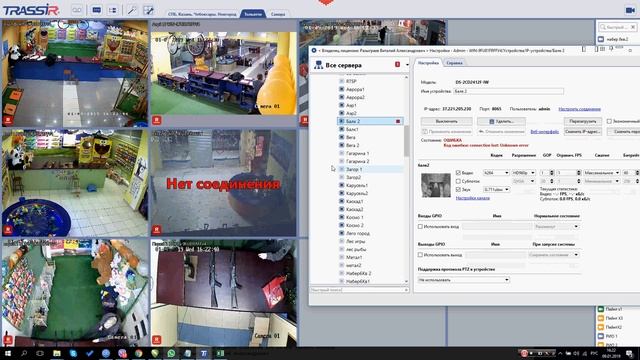Click red alarm icon on top-left camera view
Screen dimensions: 640x360
pyautogui.click(x=8, y=120)
